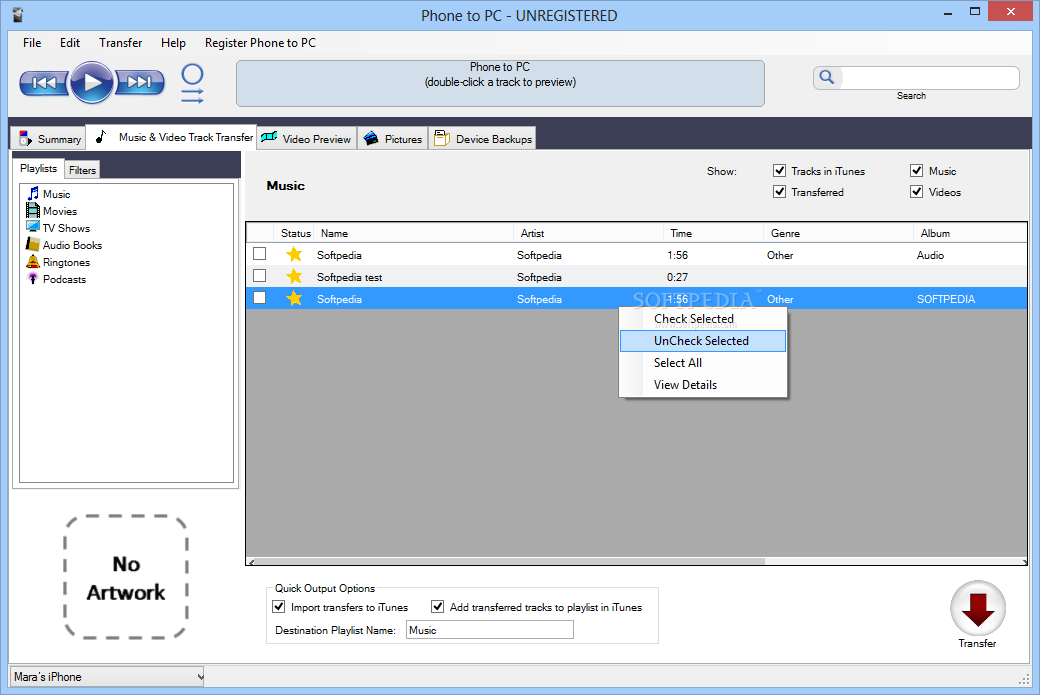Check the Audio album track checkbox
The width and height of the screenshot is (1040, 695).
(259, 254)
